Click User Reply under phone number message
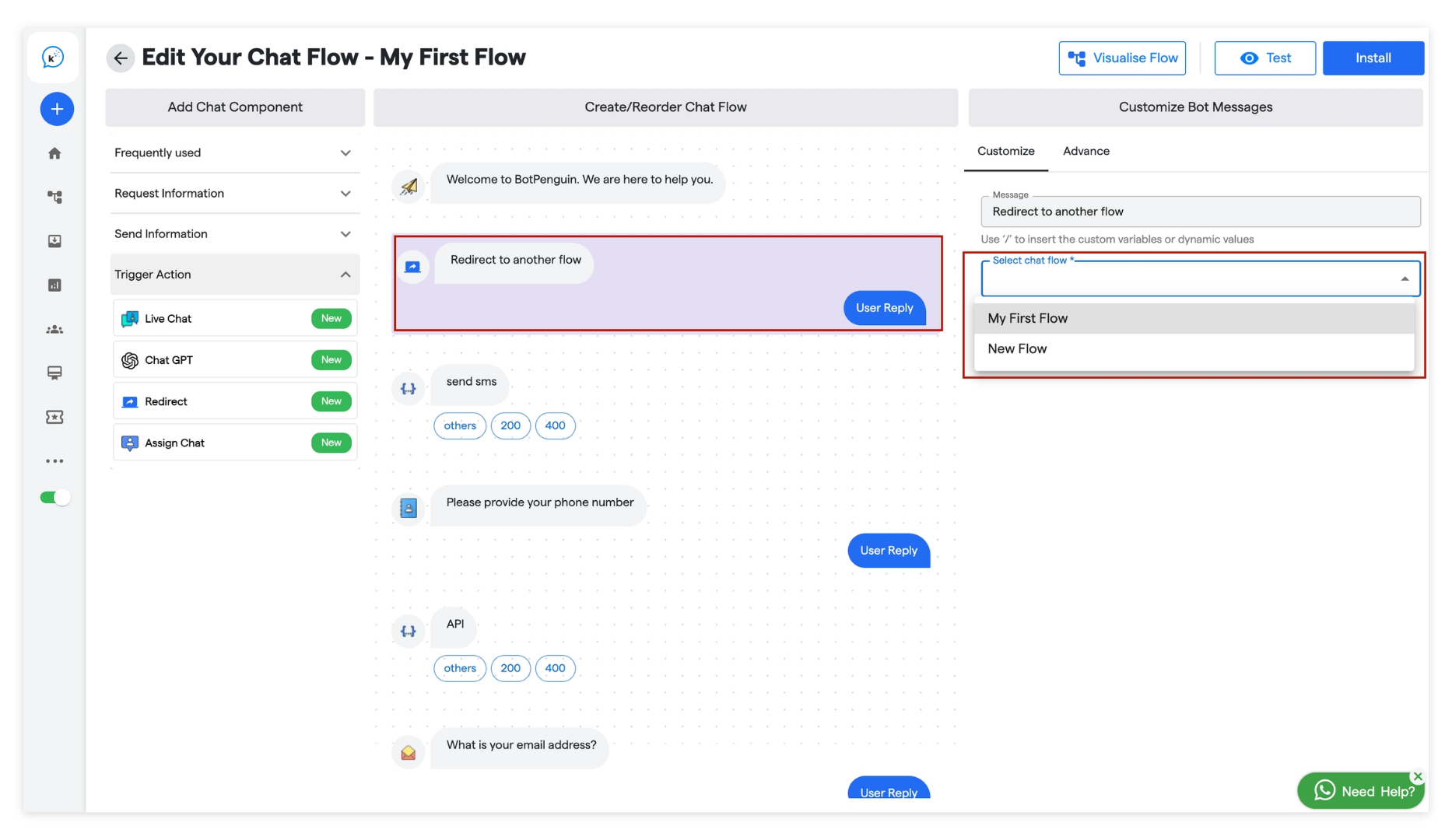 (x=889, y=551)
